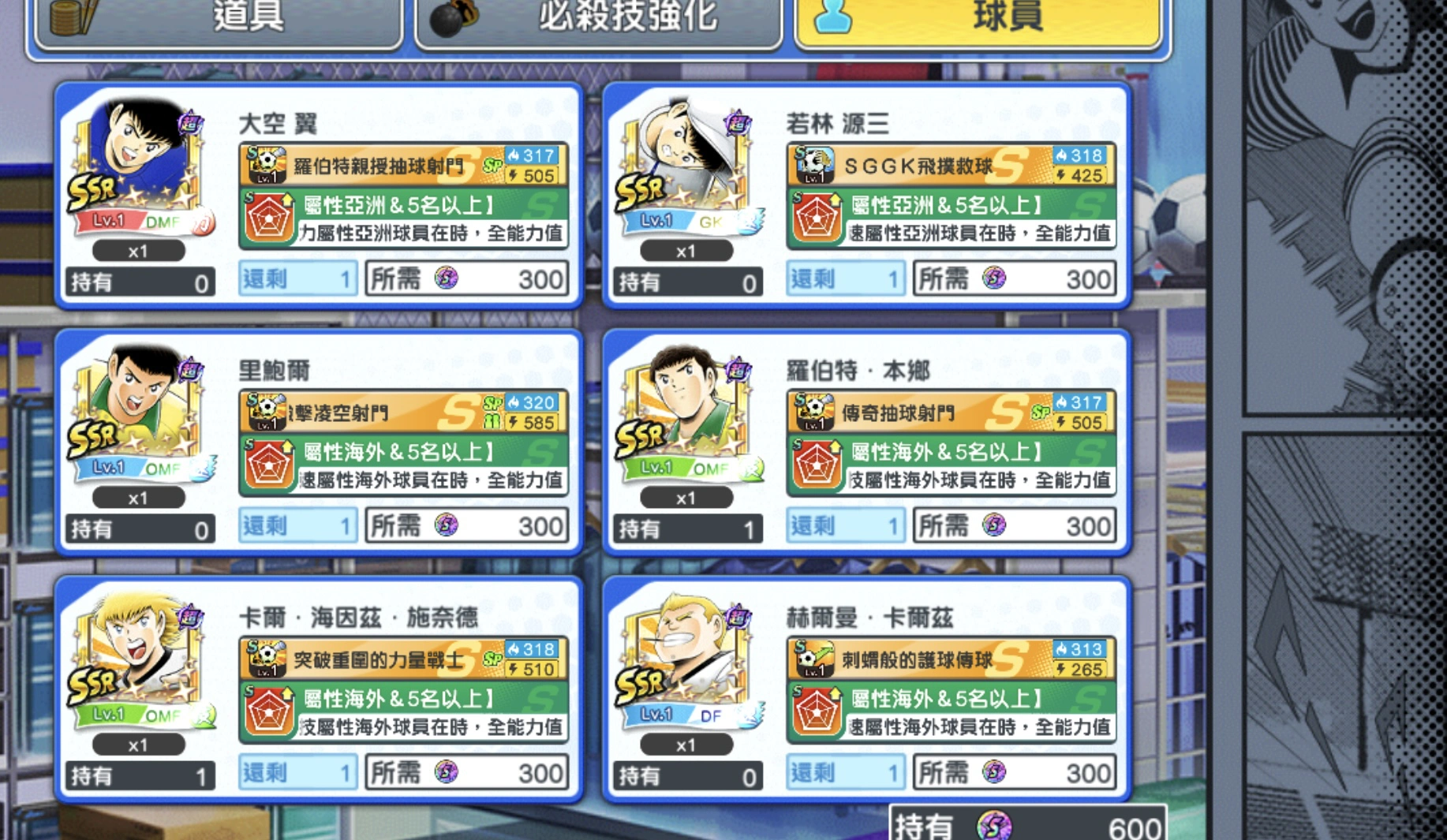Open the 必殺技強化 tab

click(598, 20)
